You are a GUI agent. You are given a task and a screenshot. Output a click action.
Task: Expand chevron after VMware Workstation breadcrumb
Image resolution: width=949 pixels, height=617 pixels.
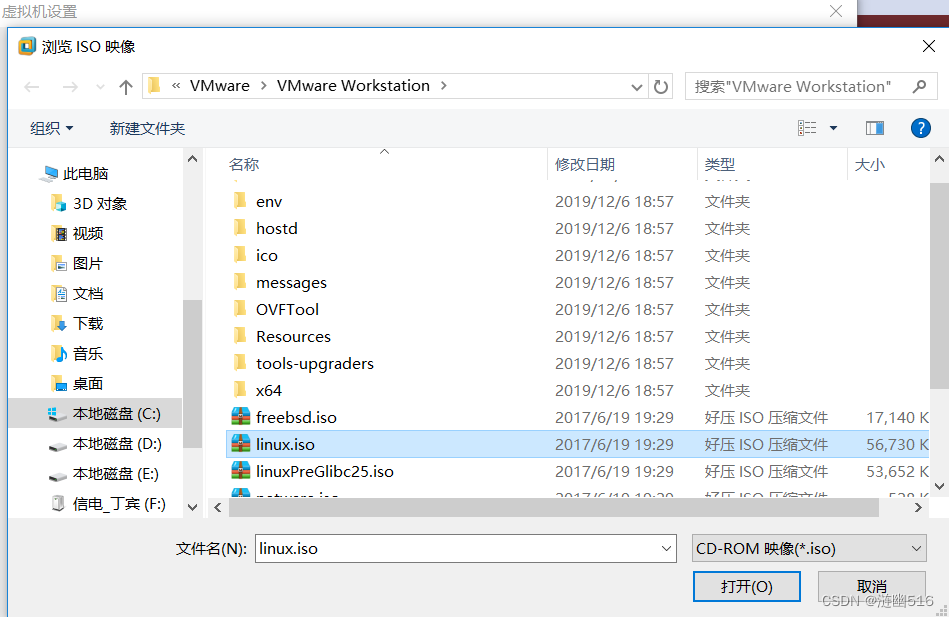point(444,86)
